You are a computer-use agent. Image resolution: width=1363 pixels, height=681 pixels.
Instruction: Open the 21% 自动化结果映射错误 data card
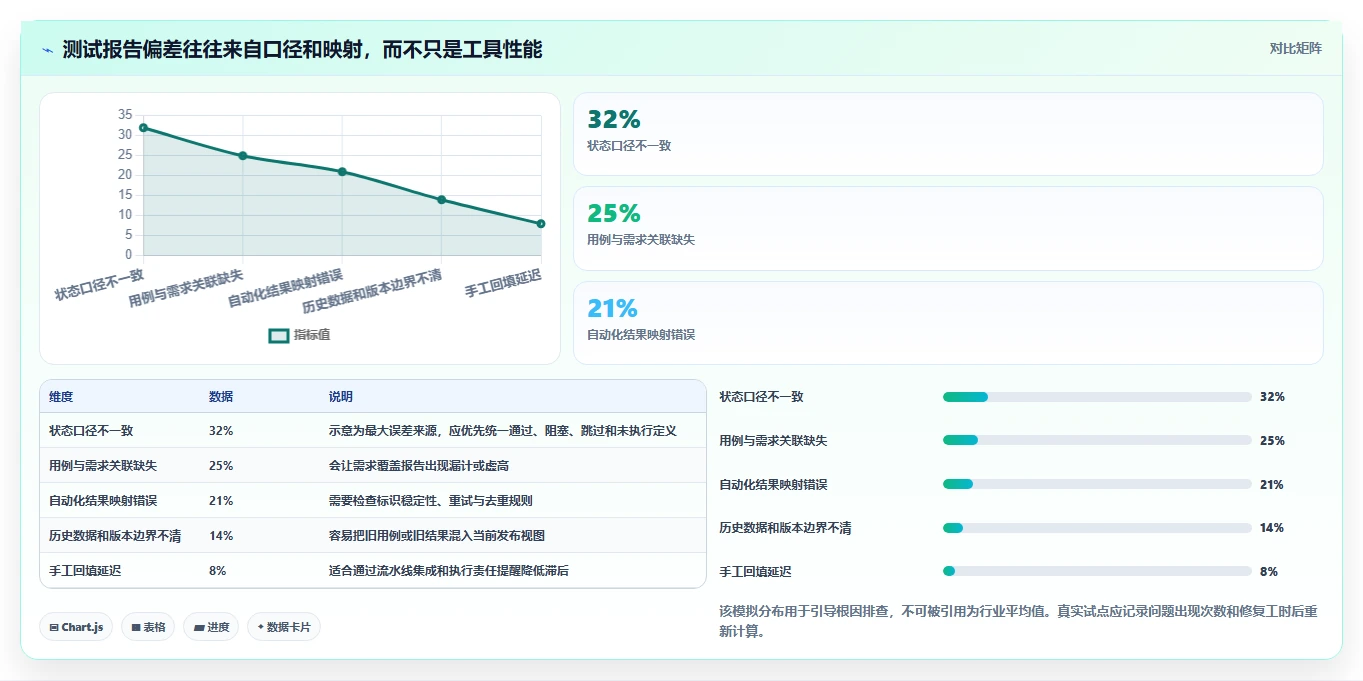pyautogui.click(x=948, y=323)
